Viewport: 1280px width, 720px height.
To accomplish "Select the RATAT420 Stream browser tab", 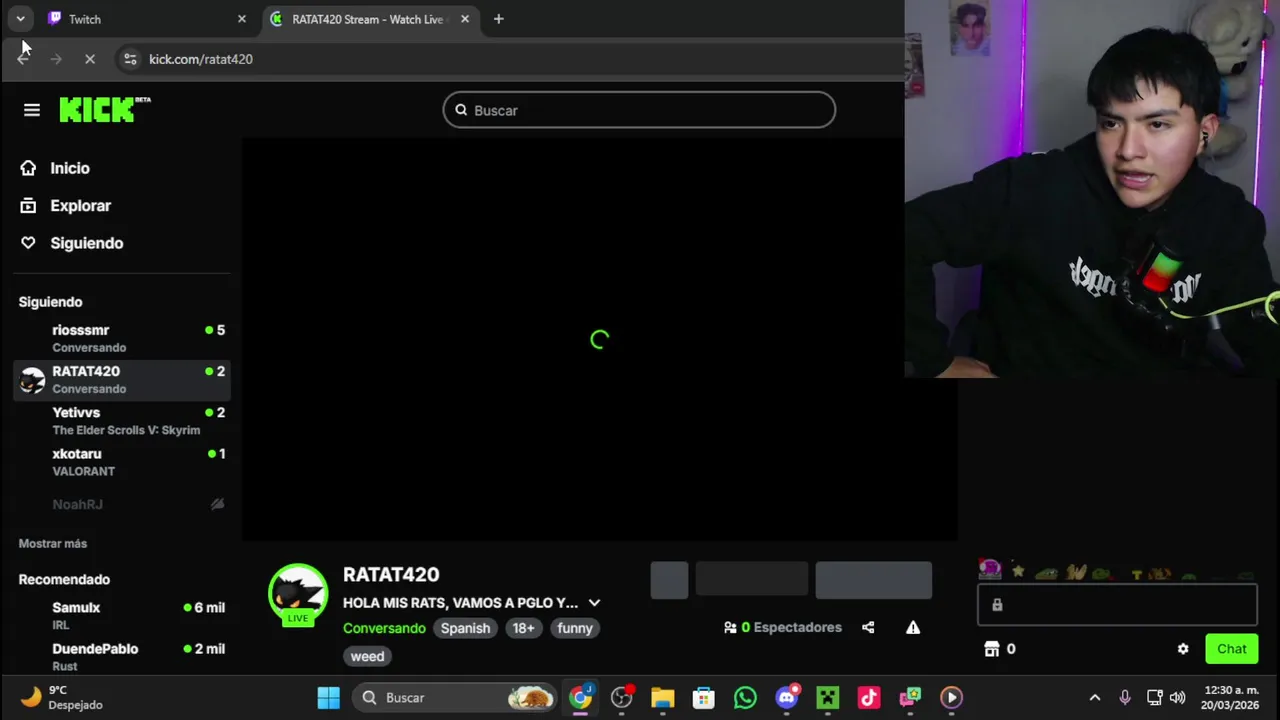I will point(370,19).
